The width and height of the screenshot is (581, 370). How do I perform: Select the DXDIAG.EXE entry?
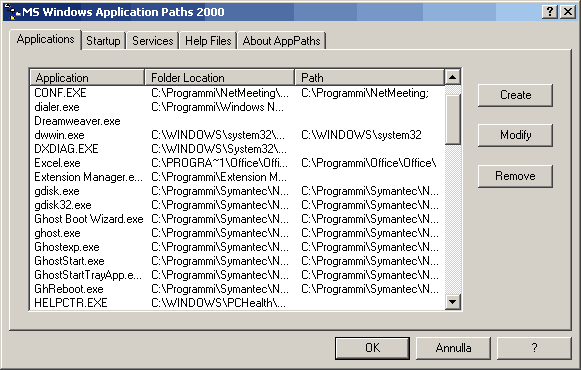[66, 149]
